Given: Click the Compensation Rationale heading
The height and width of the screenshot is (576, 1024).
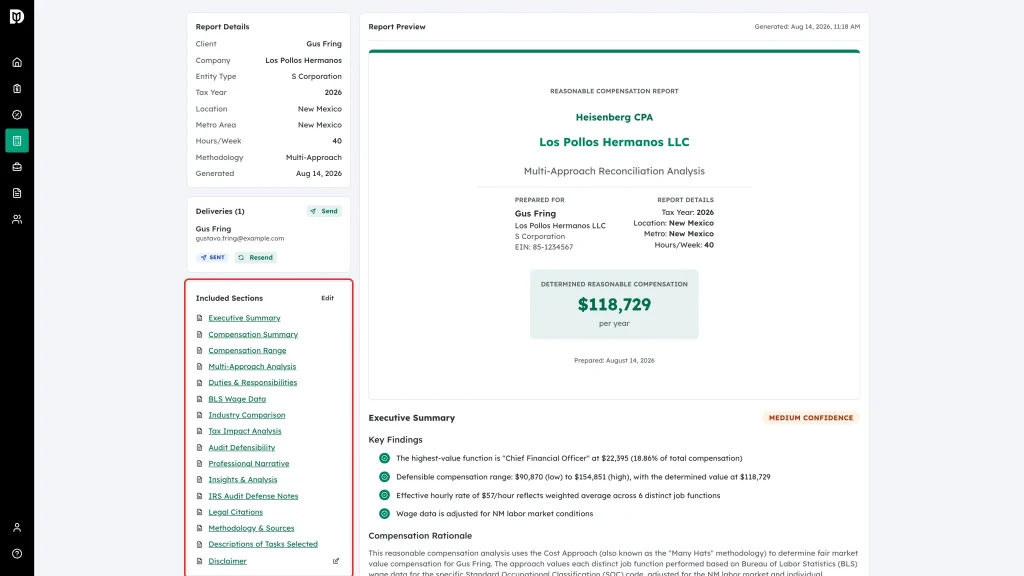Looking at the screenshot, I should (x=420, y=536).
